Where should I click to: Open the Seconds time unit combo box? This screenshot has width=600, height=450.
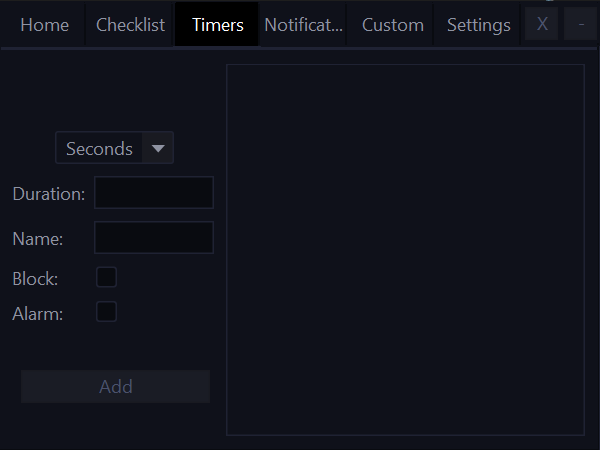click(x=114, y=148)
